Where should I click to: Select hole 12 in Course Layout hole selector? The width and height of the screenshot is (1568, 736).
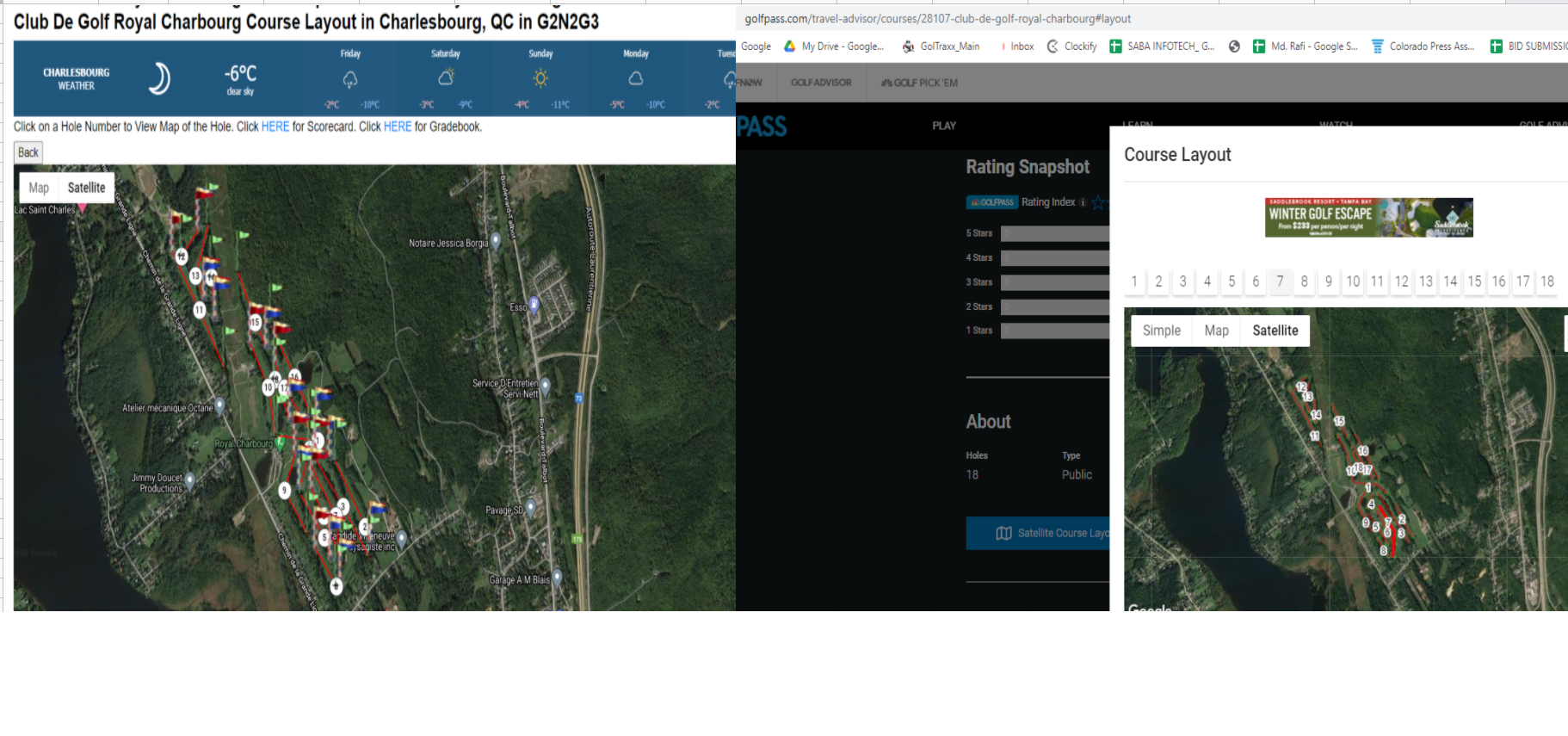(1401, 281)
